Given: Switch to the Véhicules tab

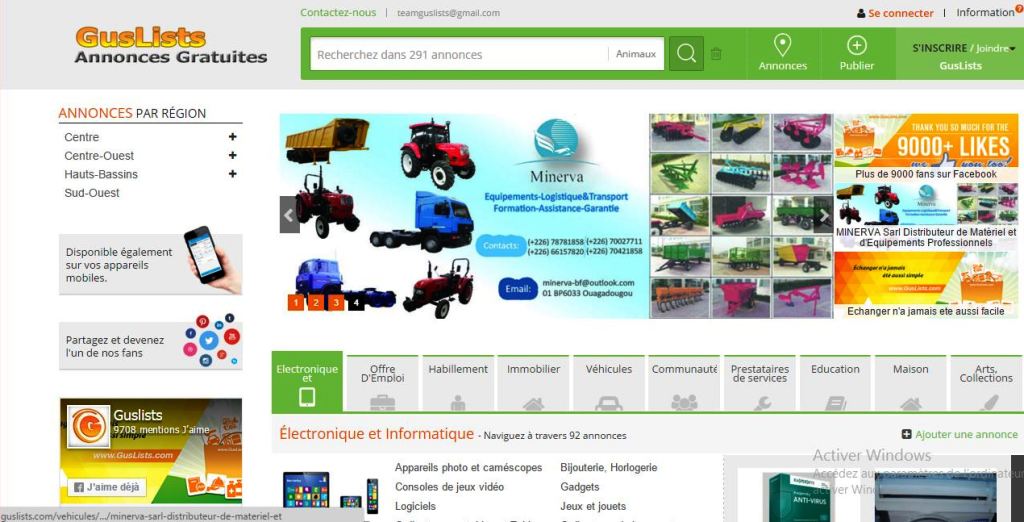Looking at the screenshot, I should pyautogui.click(x=608, y=382).
